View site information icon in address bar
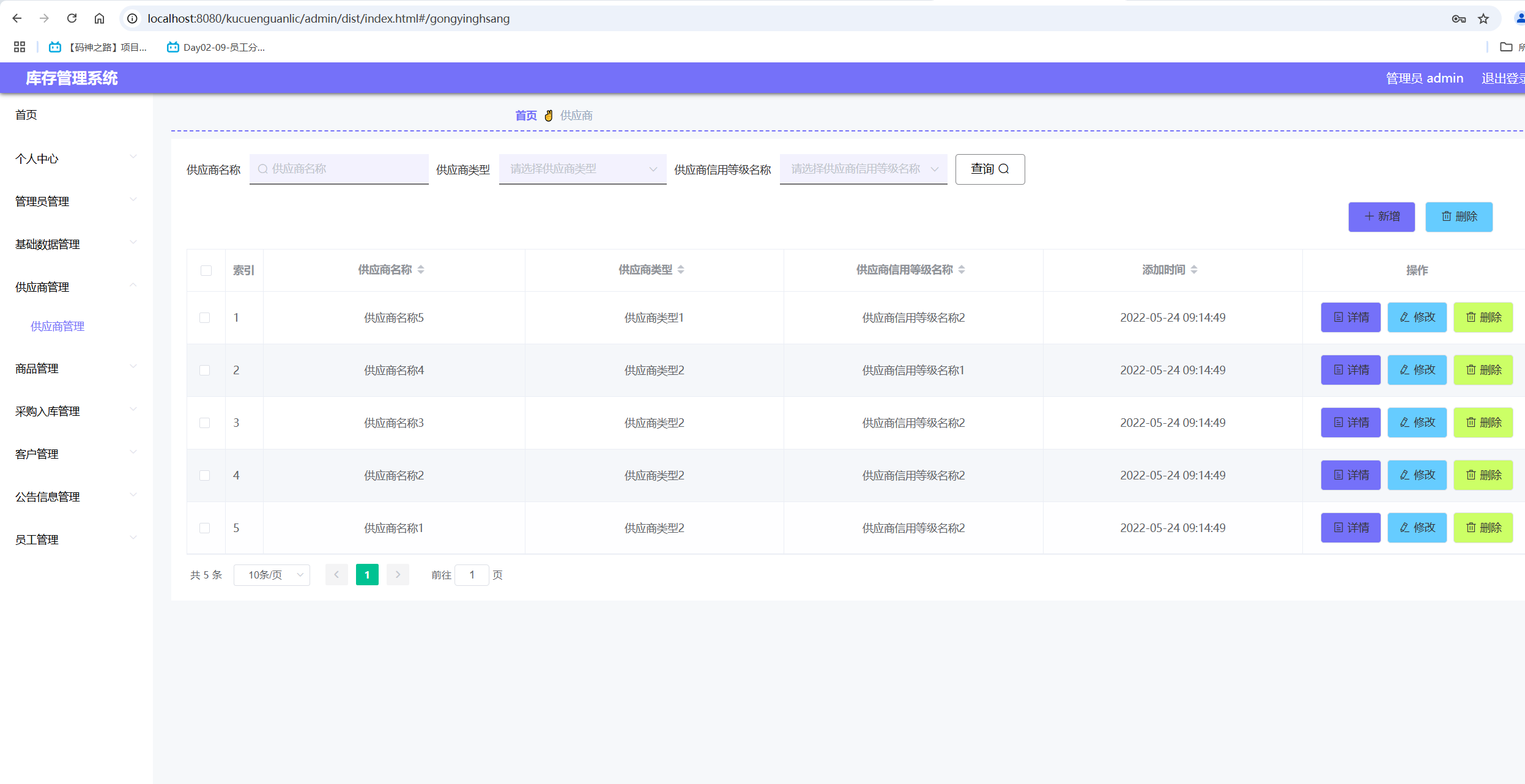Viewport: 1525px width, 784px height. point(132,18)
